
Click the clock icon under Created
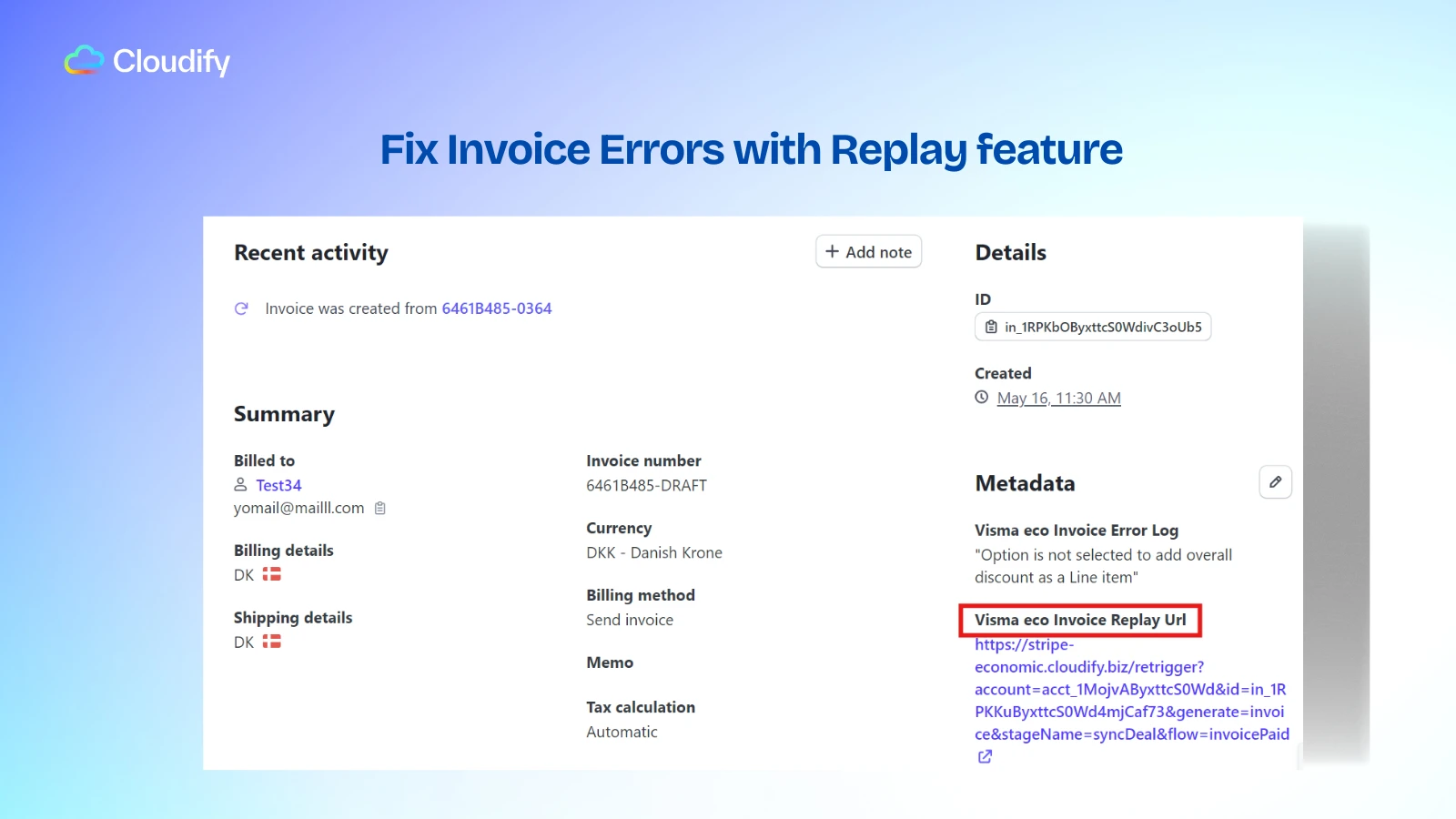[982, 397]
